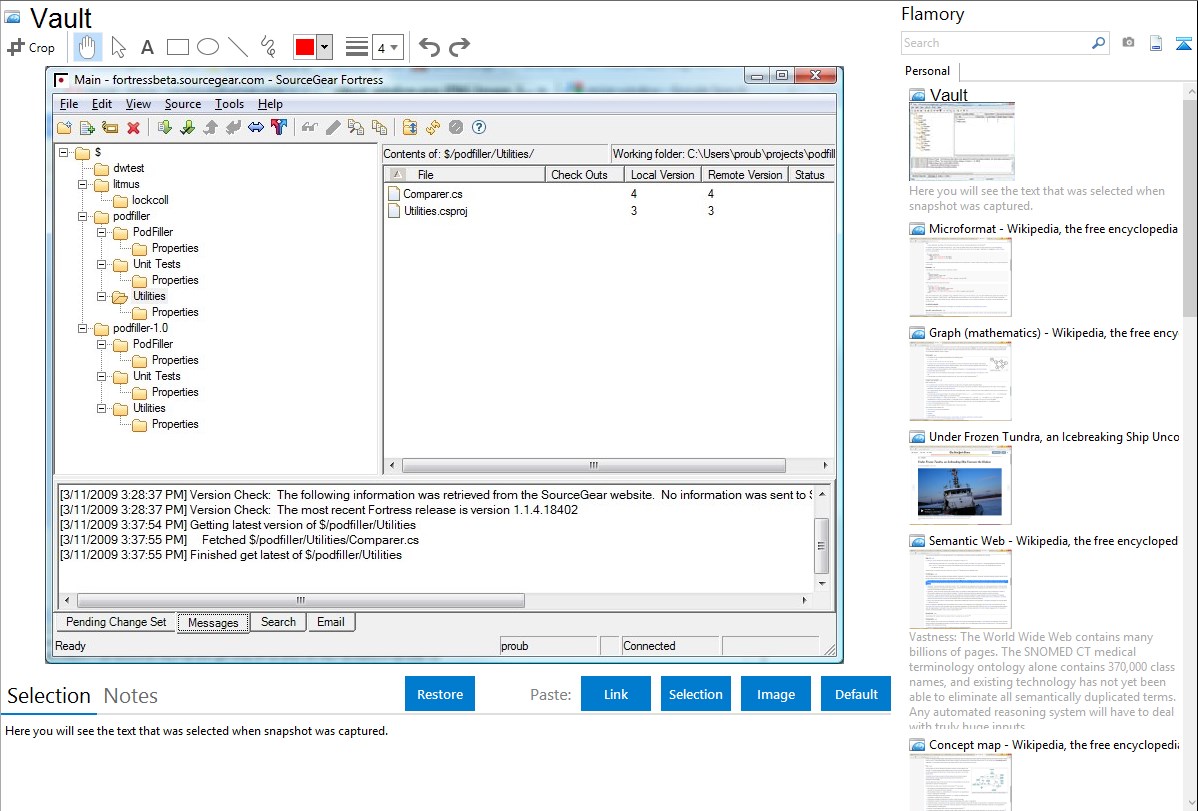Viewport: 1198px width, 811px height.
Task: Click the pencil edit icon in Fortress toolbar
Action: point(333,128)
